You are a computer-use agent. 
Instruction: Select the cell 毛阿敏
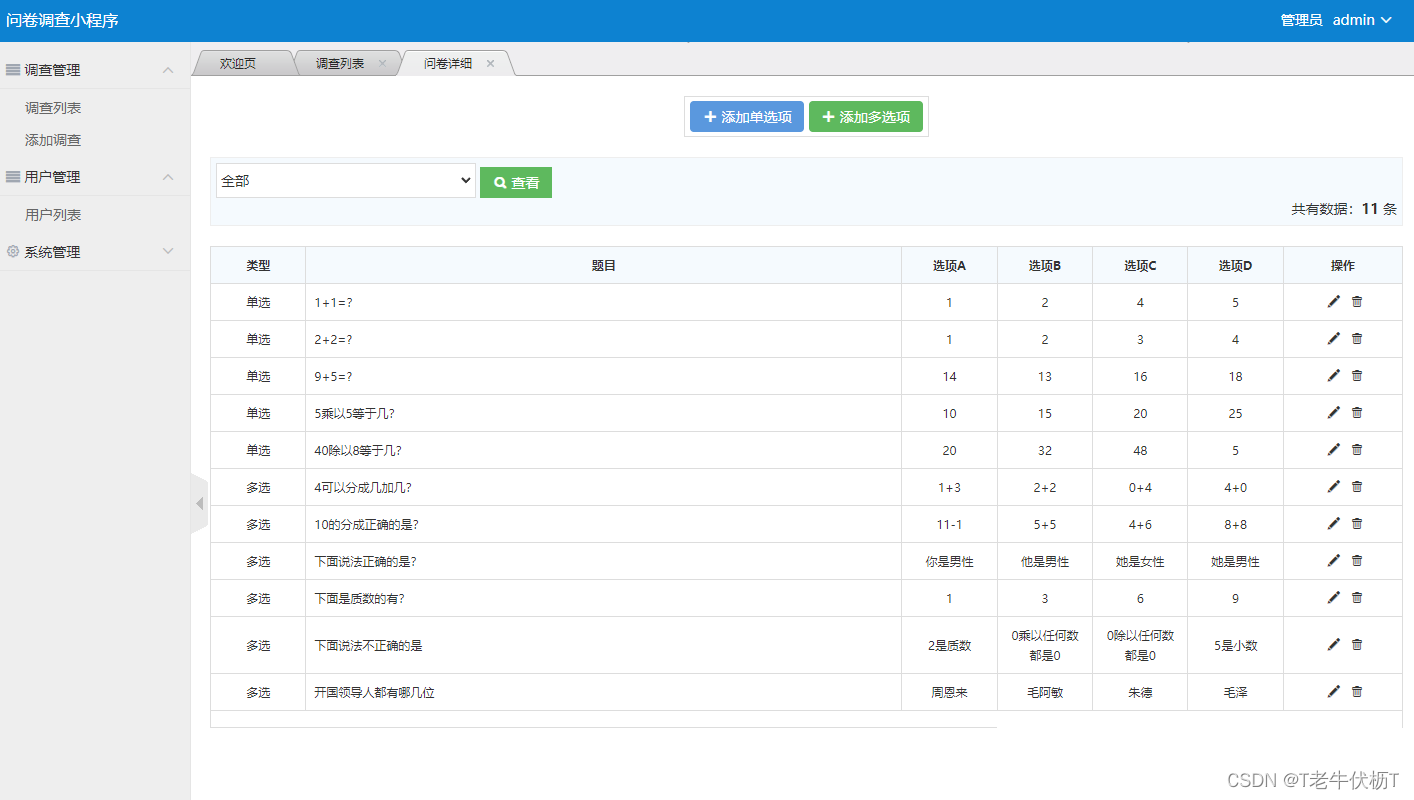point(1045,692)
